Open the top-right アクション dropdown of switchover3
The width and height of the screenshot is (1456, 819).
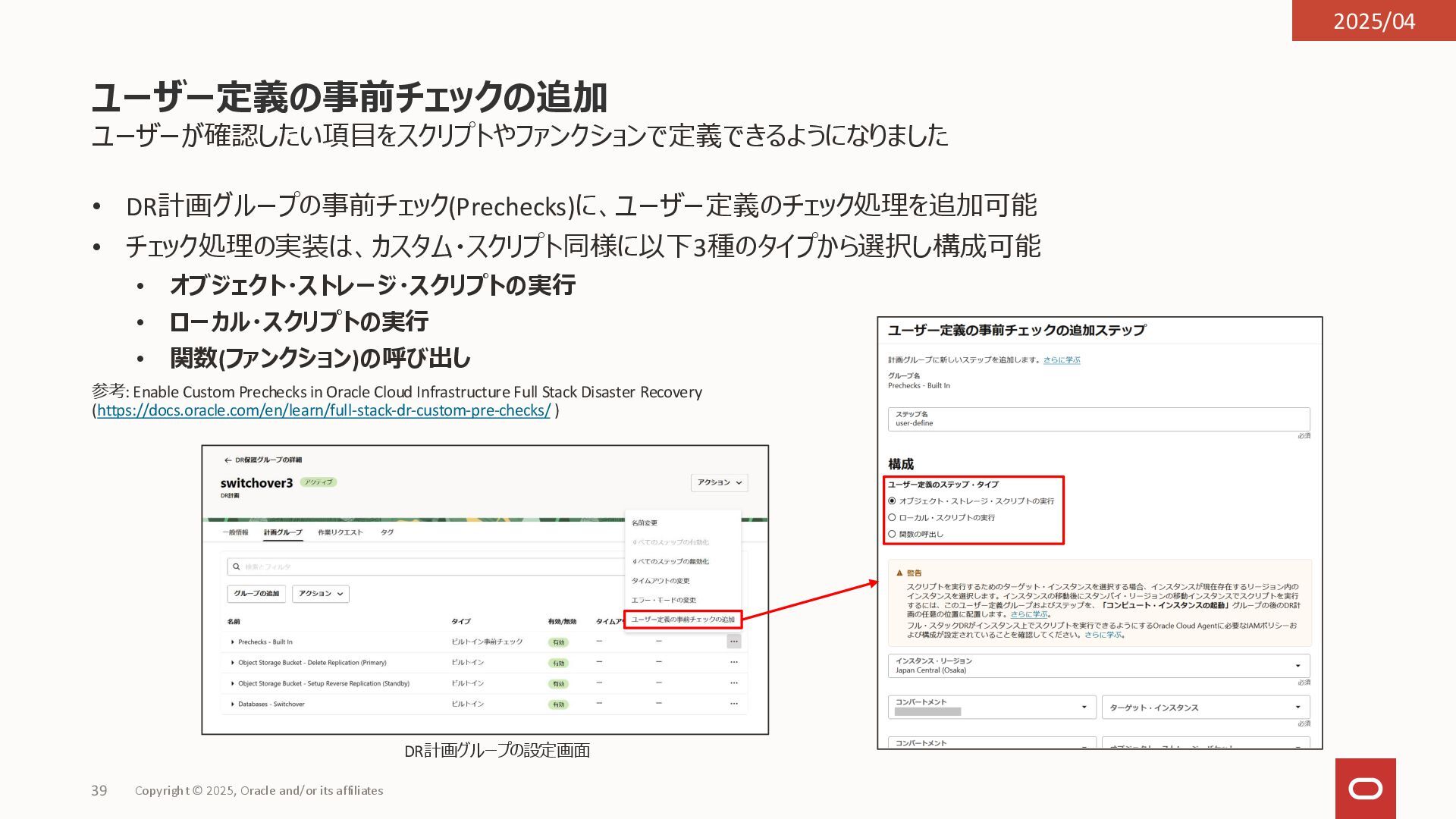[719, 482]
